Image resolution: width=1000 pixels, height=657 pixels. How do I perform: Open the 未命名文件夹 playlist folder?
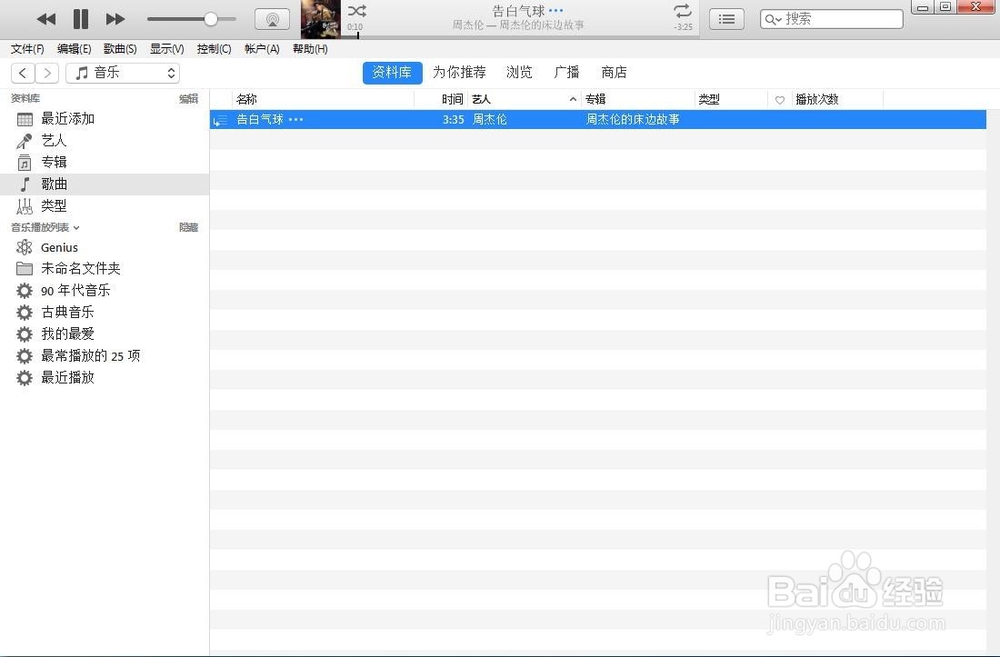point(105,269)
